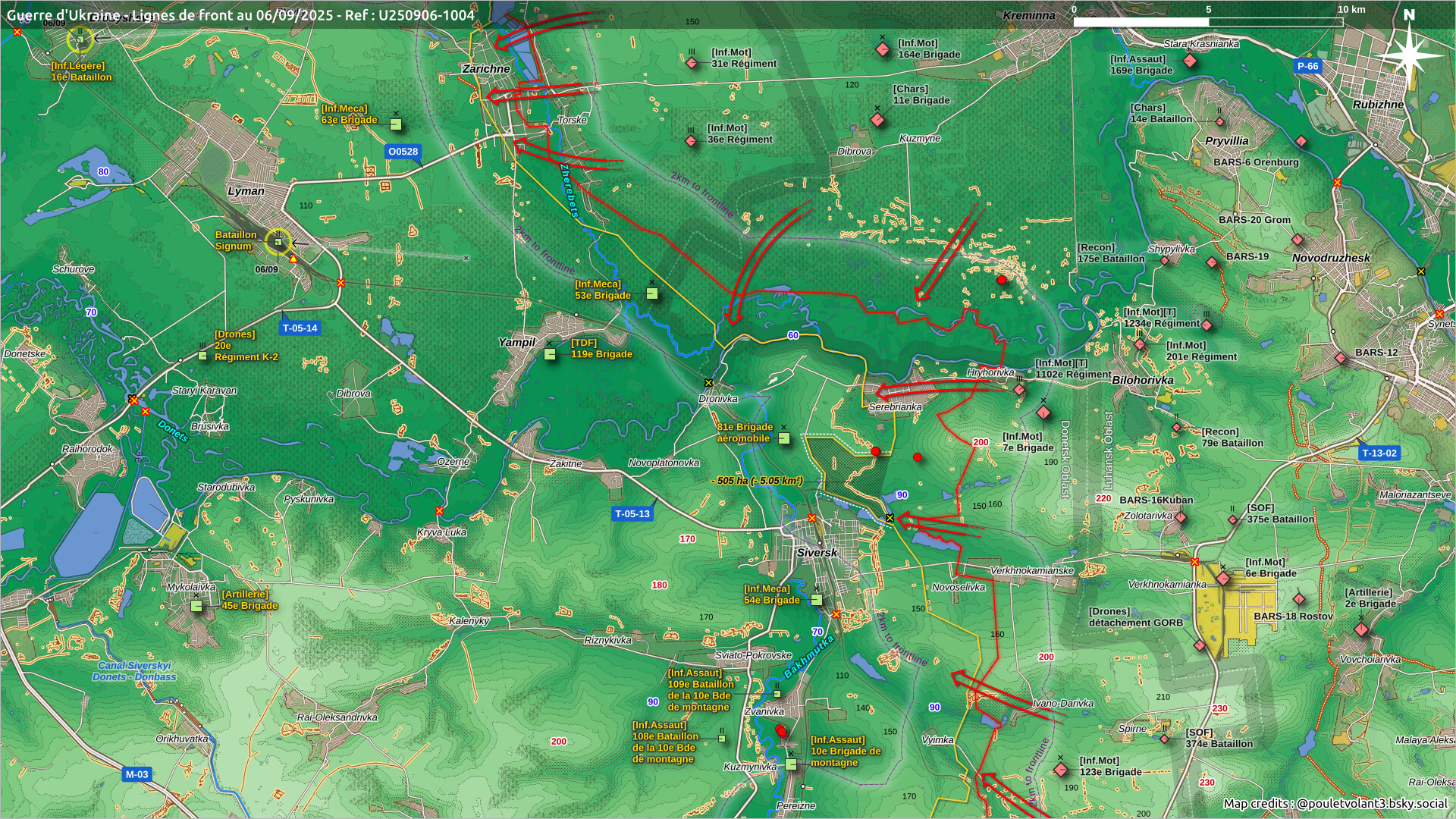Click the 123e Brigade red diamond marker
Image resolution: width=1456 pixels, height=819 pixels.
1061,770
